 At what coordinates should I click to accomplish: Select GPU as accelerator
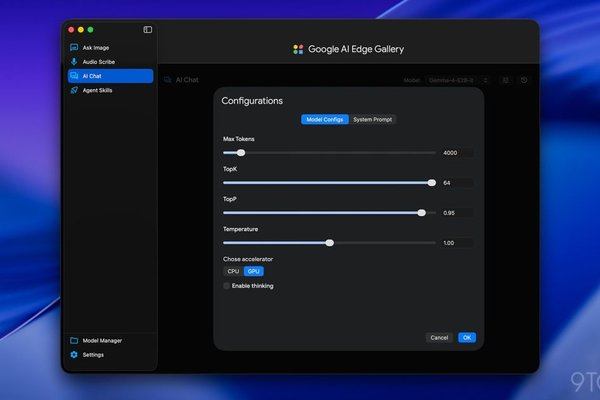tap(253, 271)
